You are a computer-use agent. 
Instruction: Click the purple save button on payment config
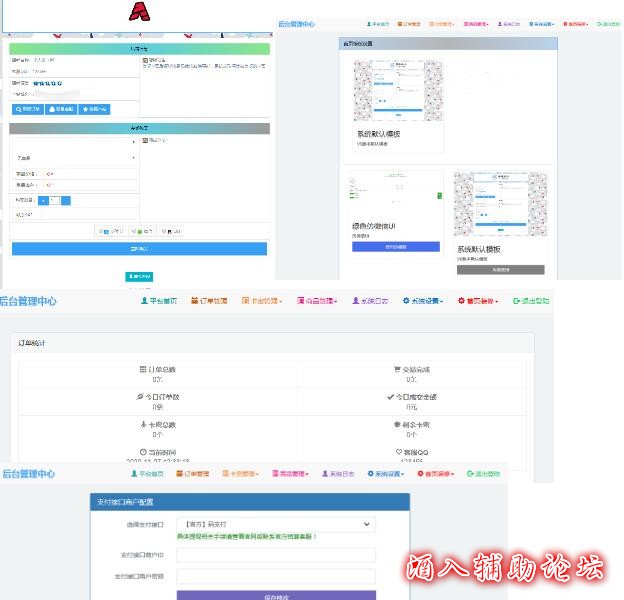click(x=276, y=595)
